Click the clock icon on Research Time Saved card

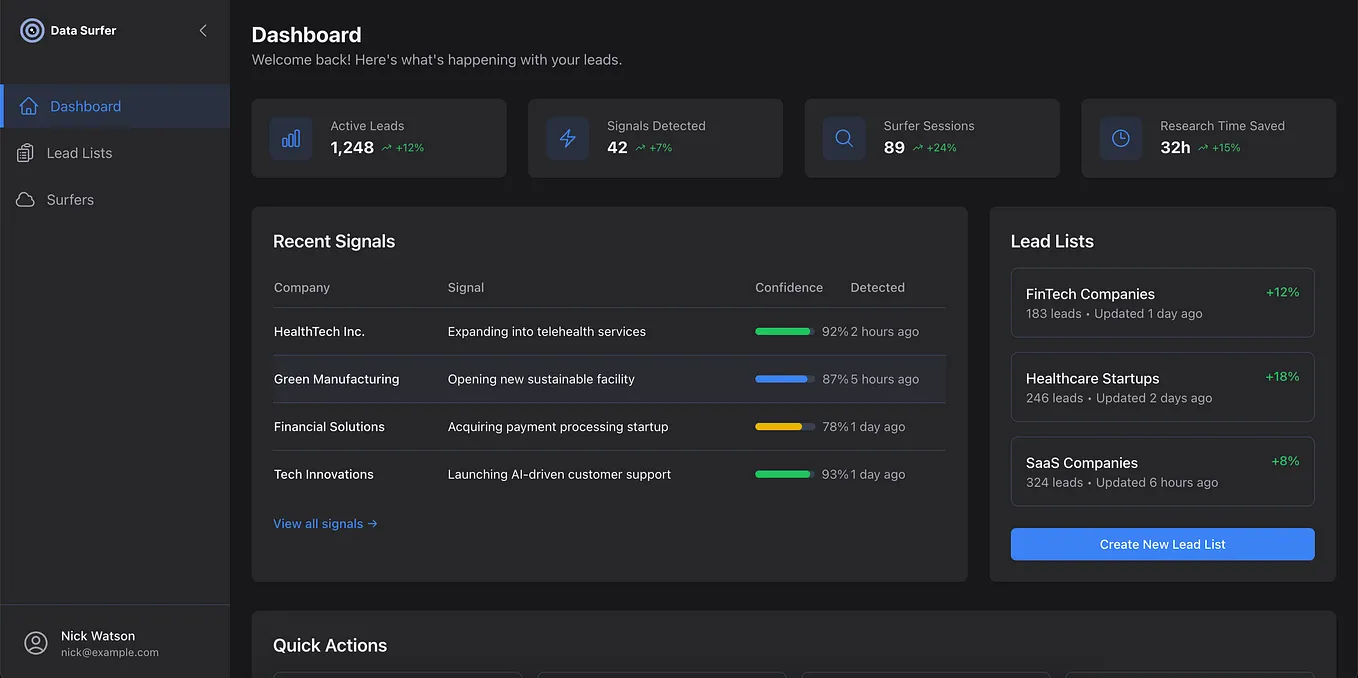click(1120, 138)
